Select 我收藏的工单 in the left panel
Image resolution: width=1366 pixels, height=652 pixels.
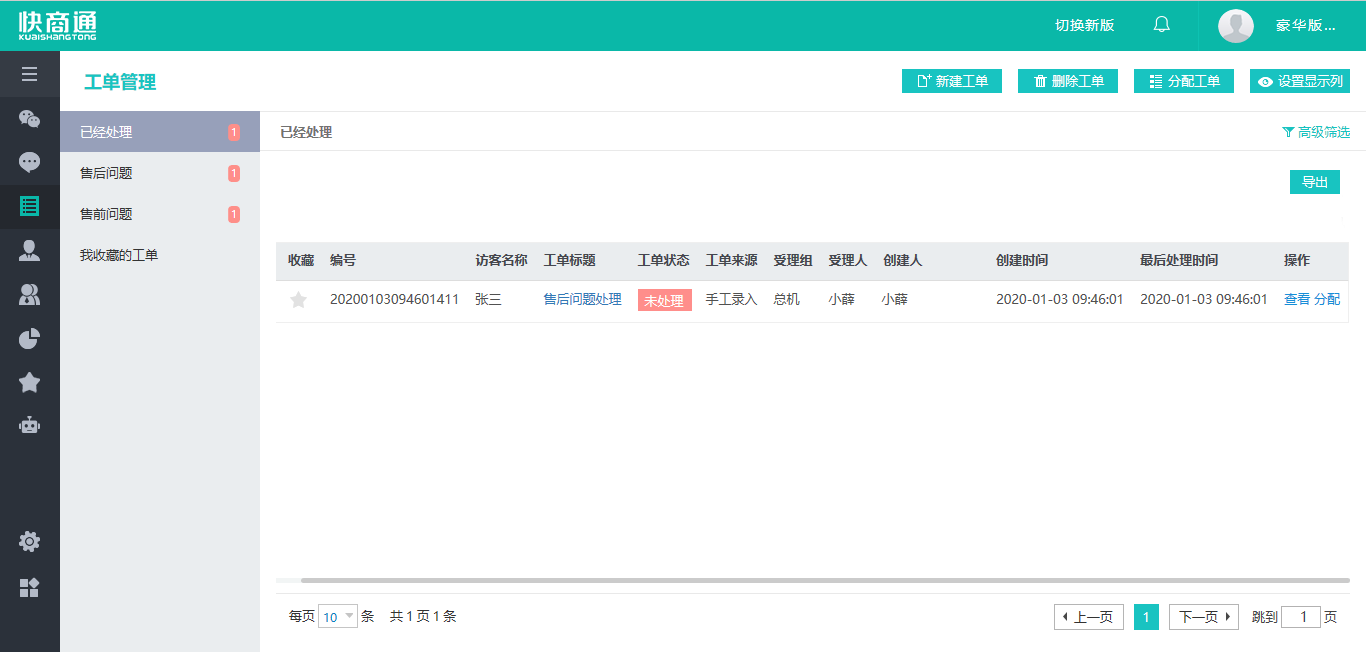click(x=119, y=255)
